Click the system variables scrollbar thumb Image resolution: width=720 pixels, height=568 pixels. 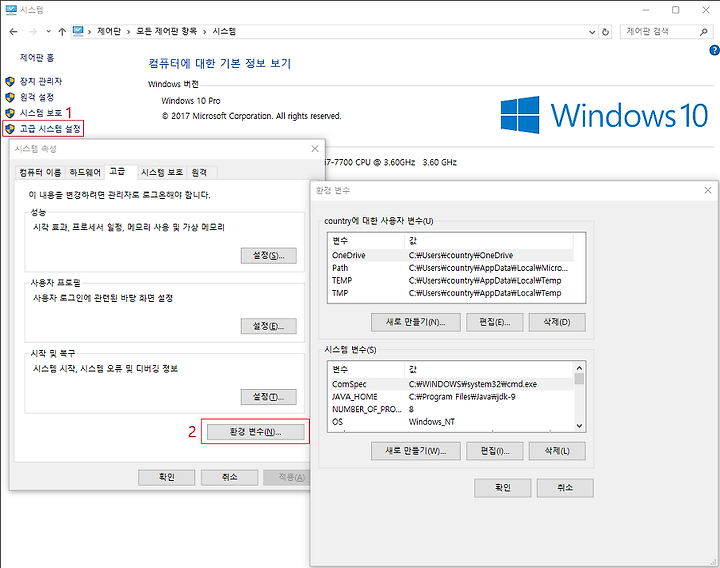pos(579,379)
